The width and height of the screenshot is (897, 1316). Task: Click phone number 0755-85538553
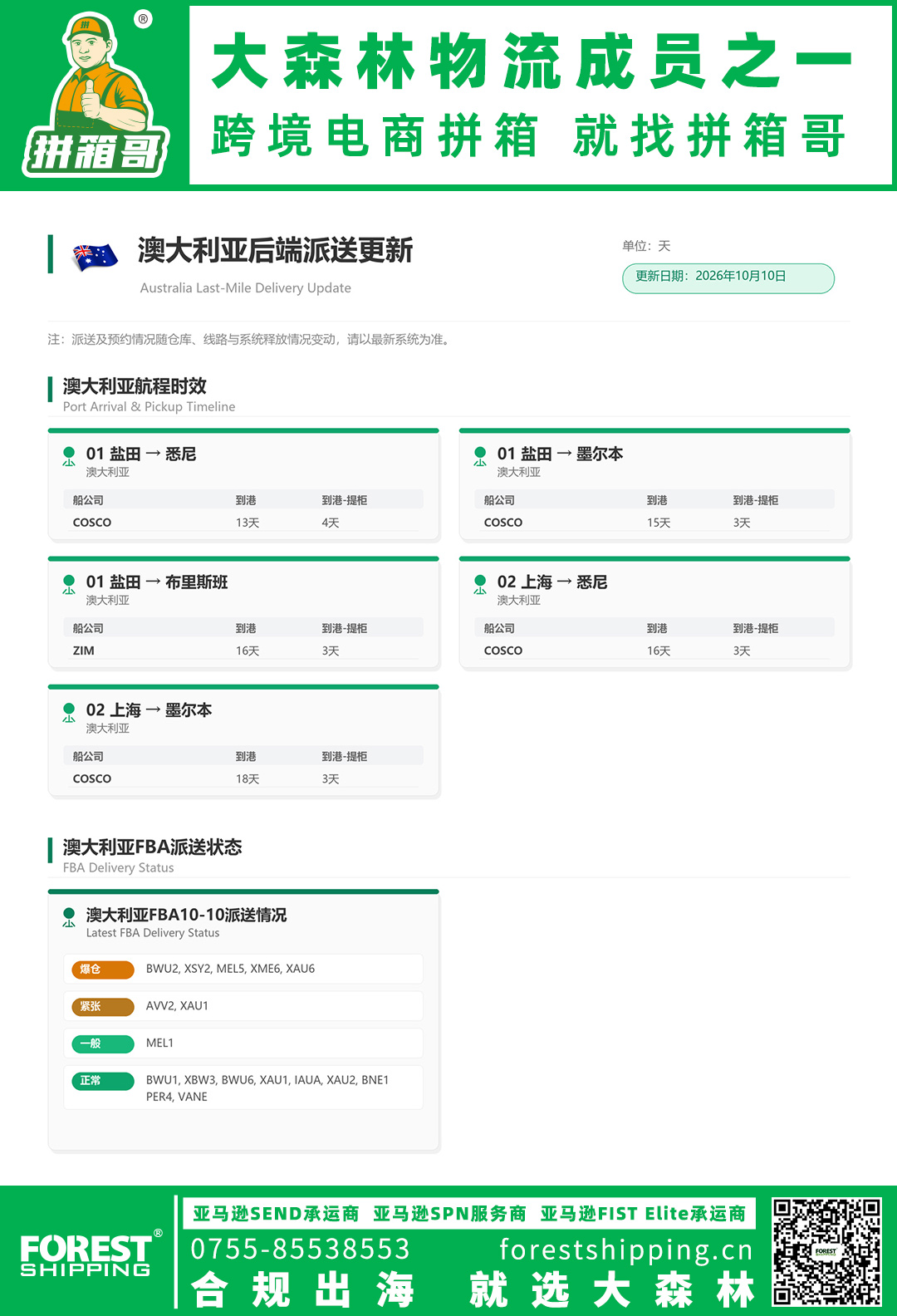point(301,1249)
